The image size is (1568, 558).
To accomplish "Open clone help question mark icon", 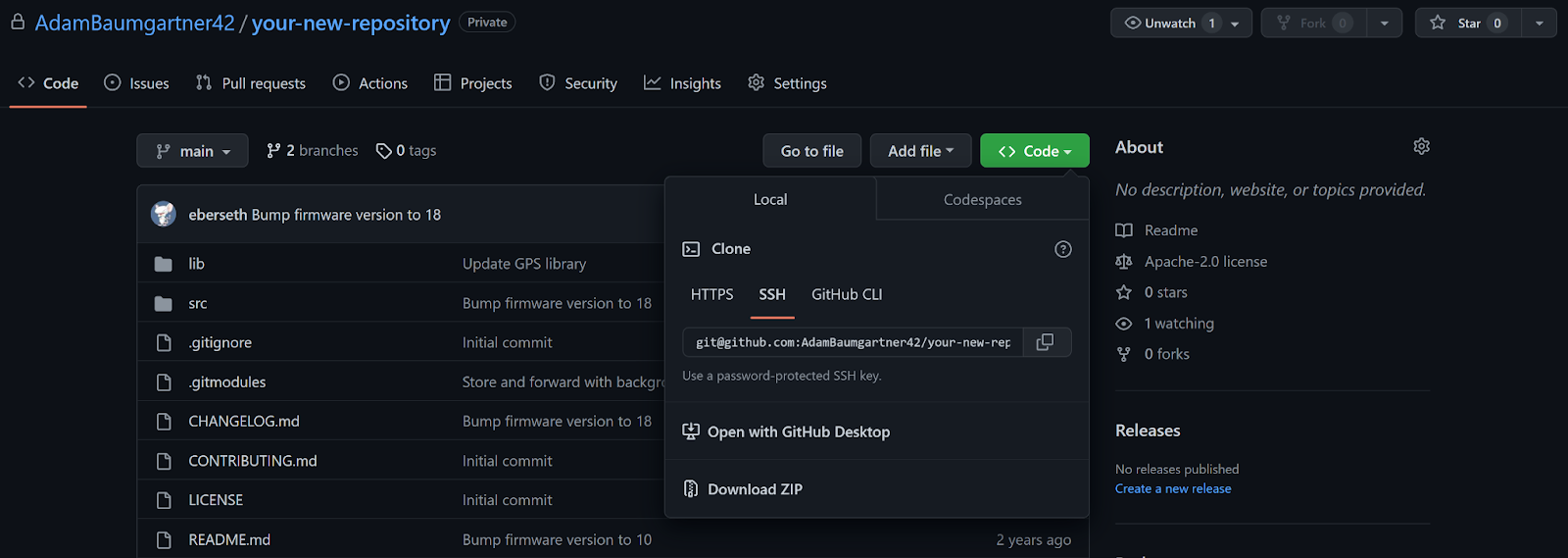I will click(1062, 249).
